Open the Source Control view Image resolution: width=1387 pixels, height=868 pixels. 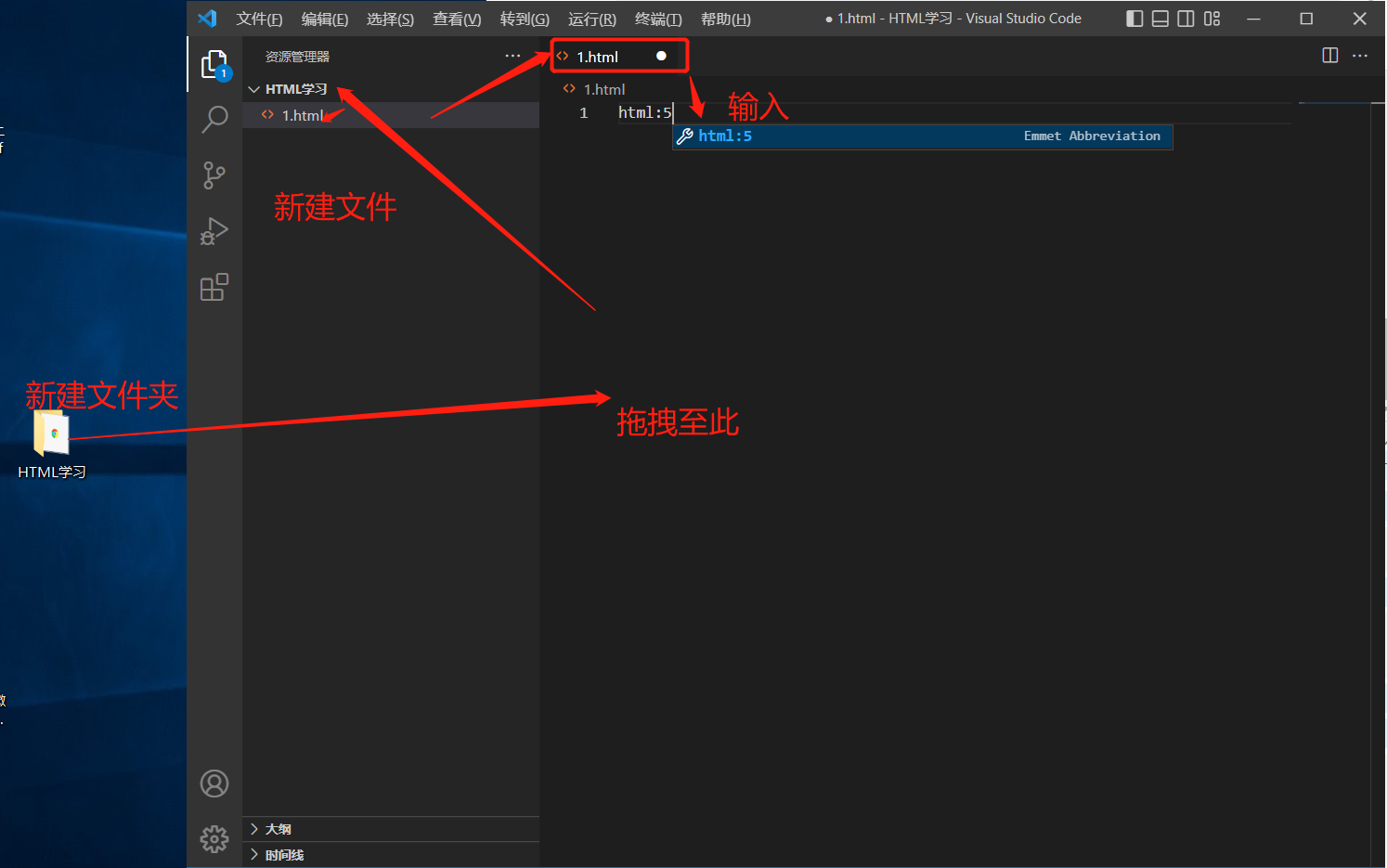click(x=214, y=175)
